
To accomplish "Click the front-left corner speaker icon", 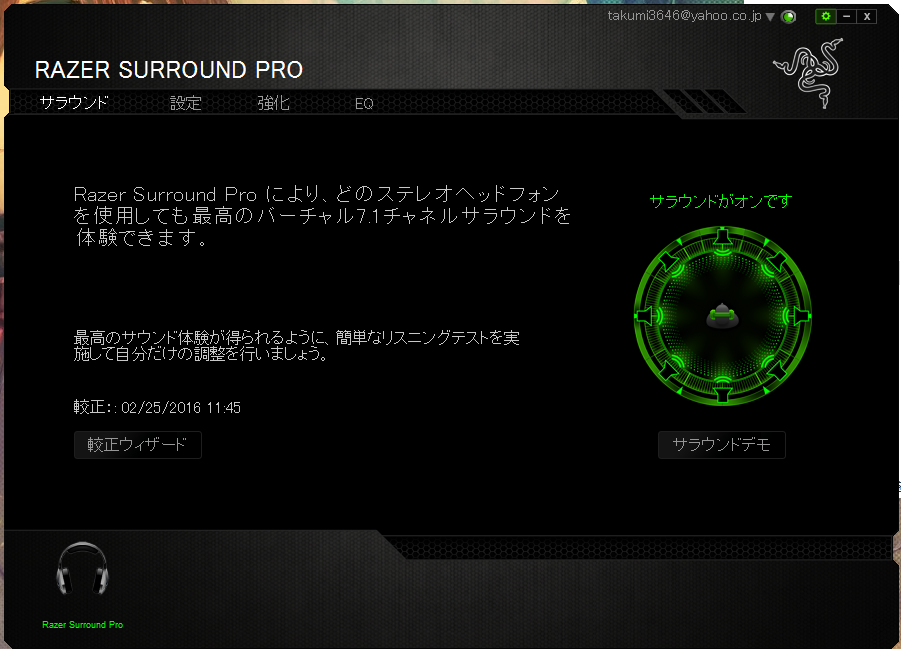I will point(669,260).
